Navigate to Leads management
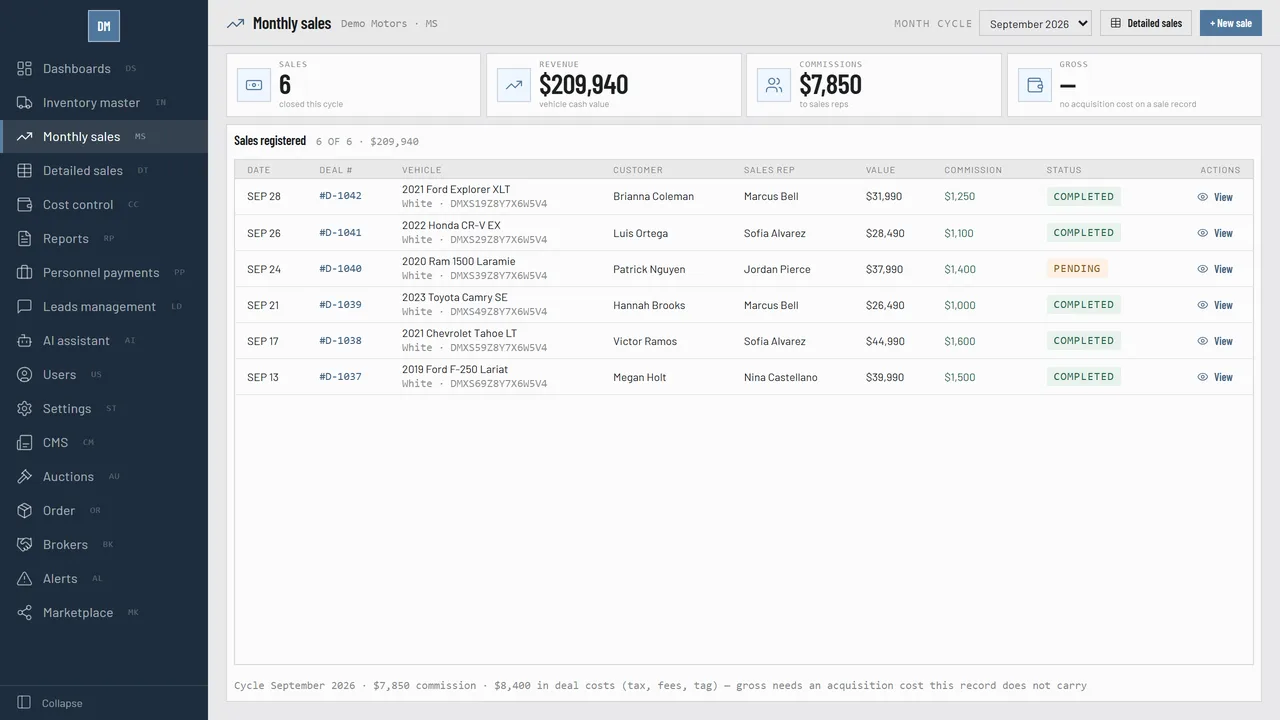 click(104, 306)
